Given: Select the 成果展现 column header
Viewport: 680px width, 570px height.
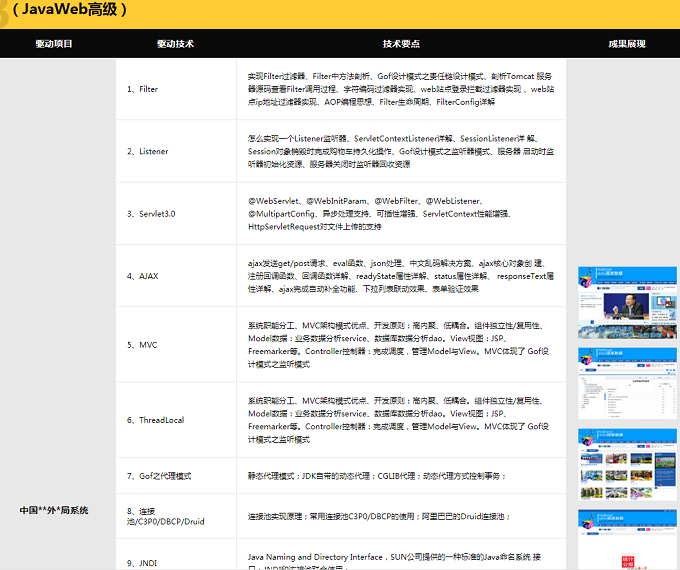Looking at the screenshot, I should click(x=627, y=44).
